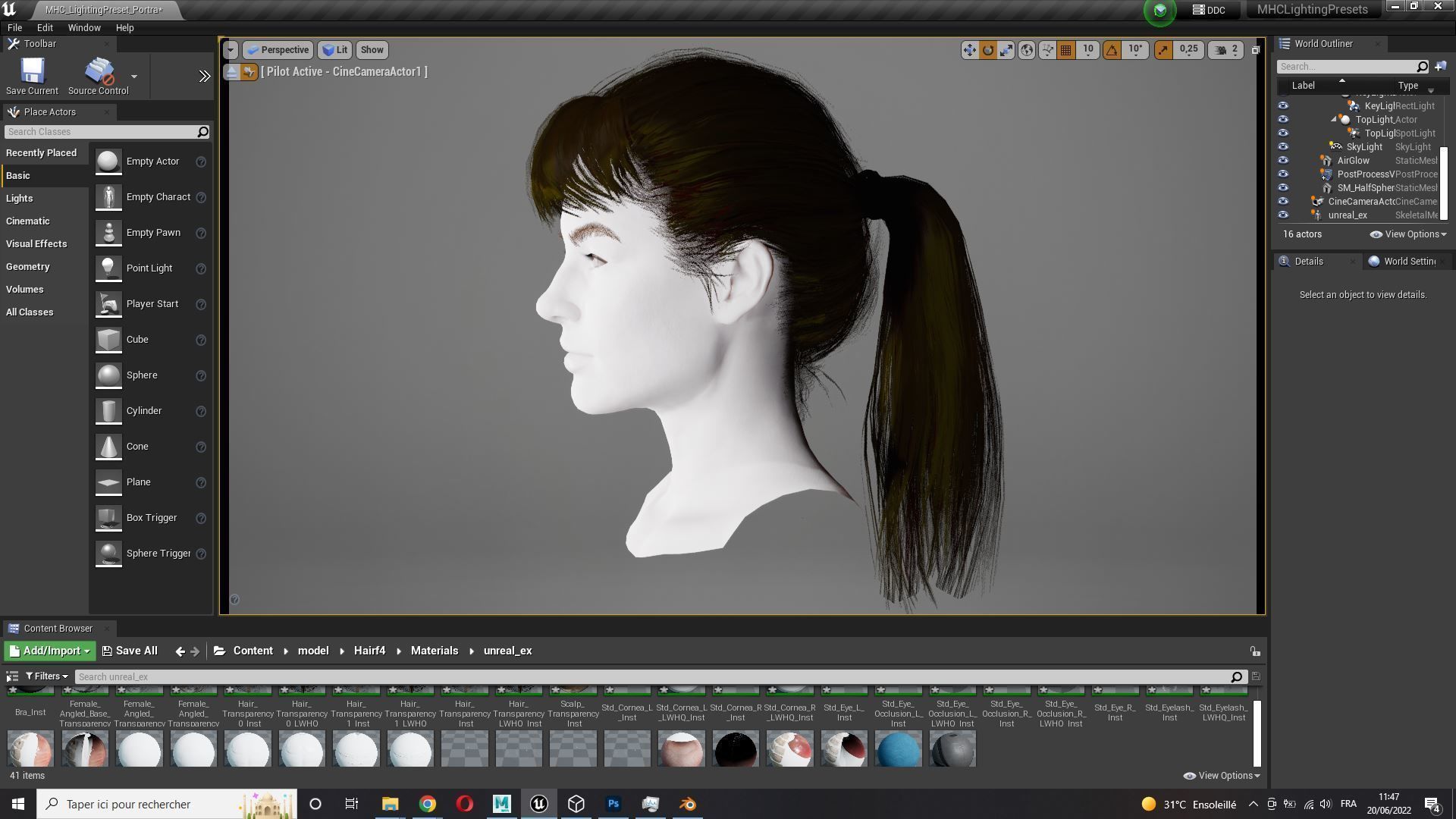1456x819 pixels.
Task: Collapse the TopLight actor tree node
Action: click(1334, 120)
